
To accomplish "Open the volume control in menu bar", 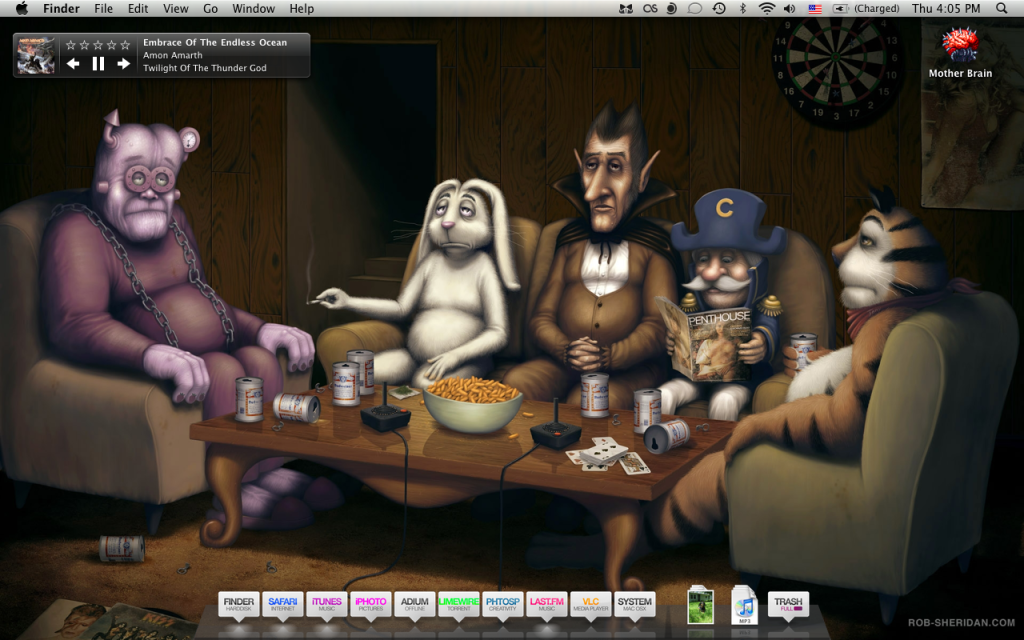I will click(790, 8).
